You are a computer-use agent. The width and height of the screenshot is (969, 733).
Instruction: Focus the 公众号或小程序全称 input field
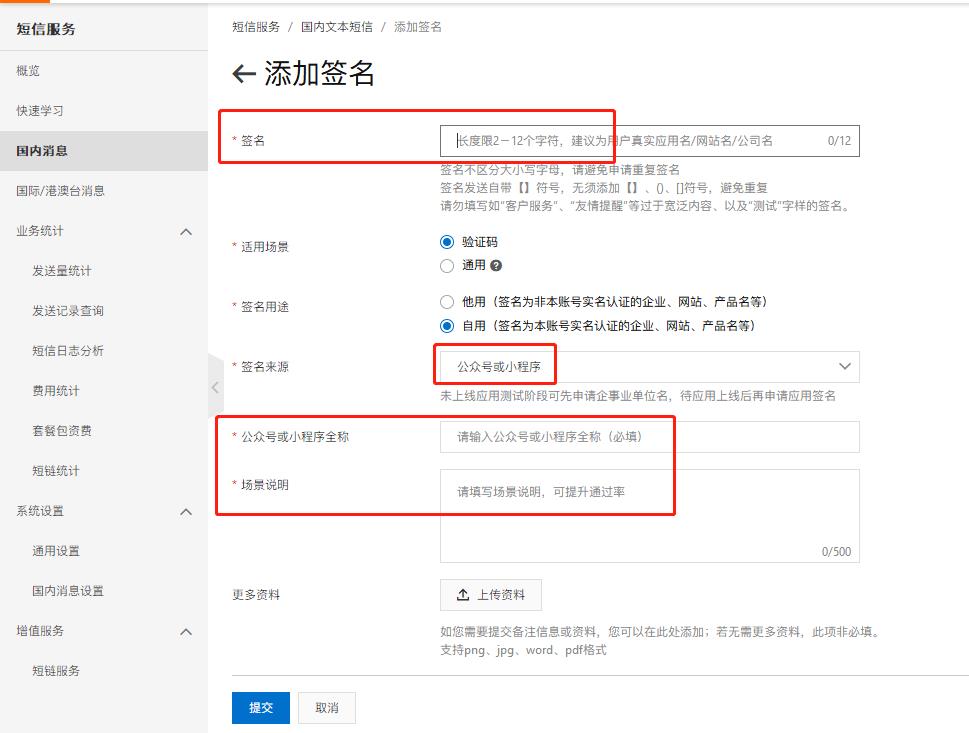click(650, 437)
